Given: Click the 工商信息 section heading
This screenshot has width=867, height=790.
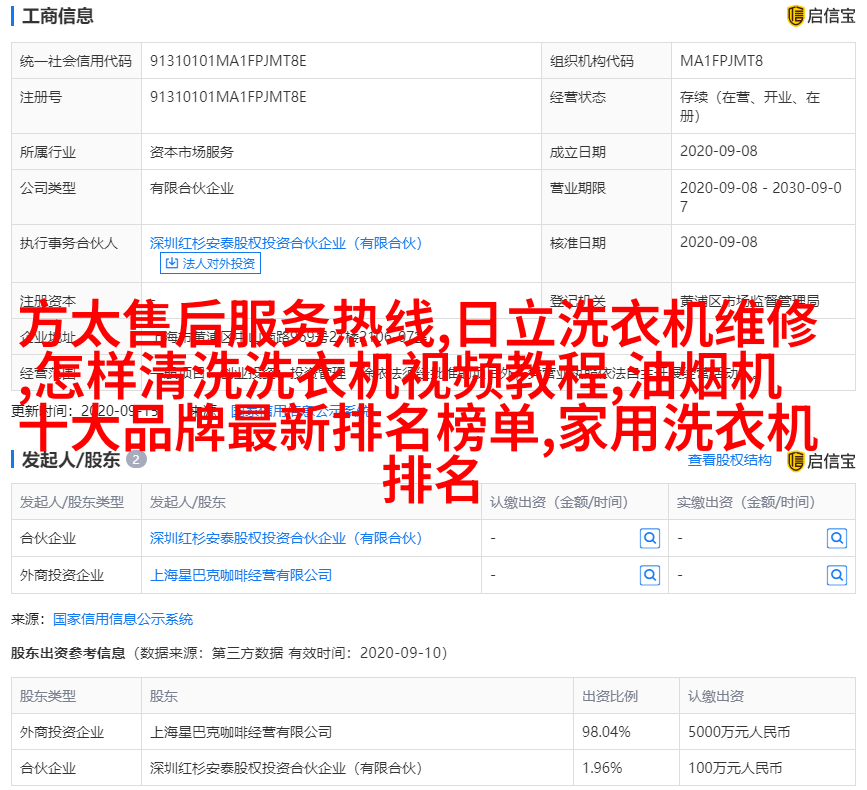Looking at the screenshot, I should [x=58, y=15].
